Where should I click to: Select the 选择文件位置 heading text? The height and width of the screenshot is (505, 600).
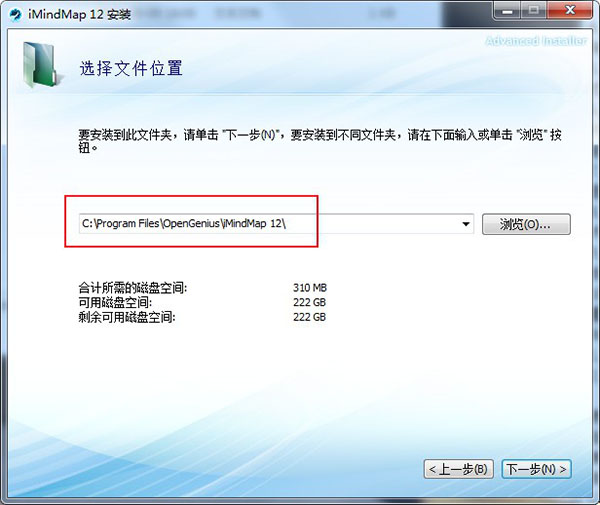[x=131, y=68]
